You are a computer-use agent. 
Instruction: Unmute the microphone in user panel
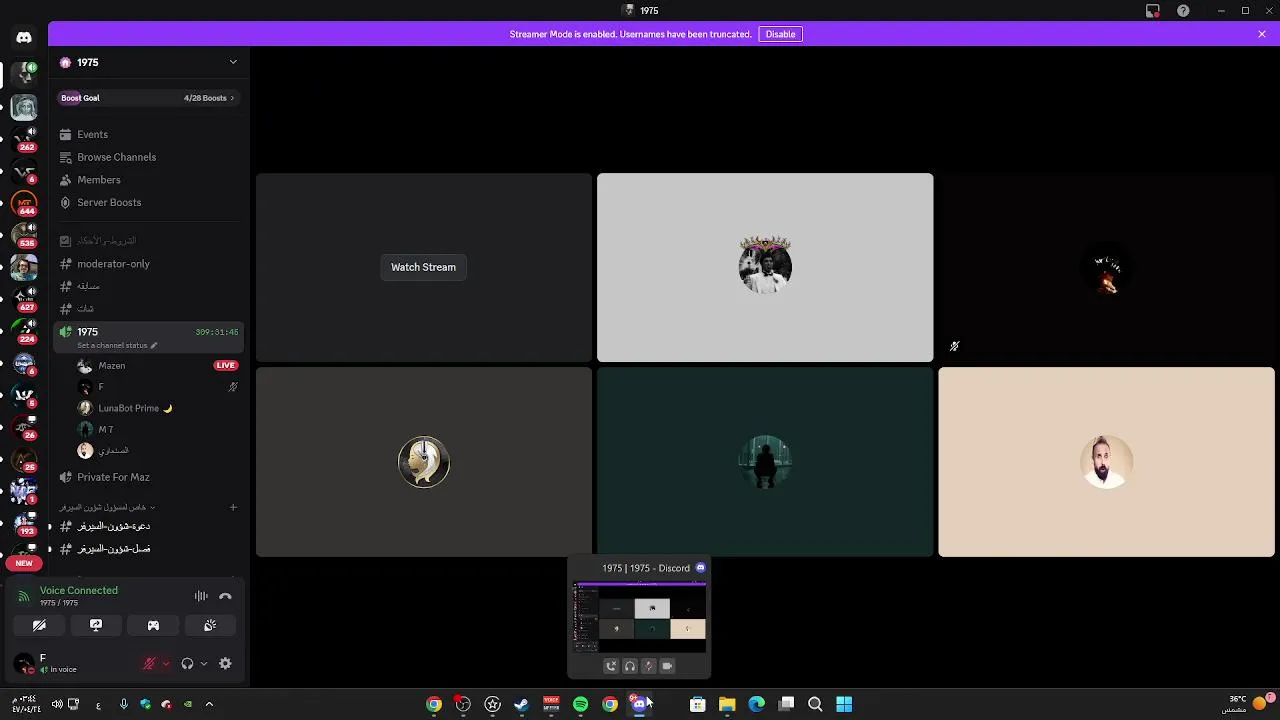point(149,663)
